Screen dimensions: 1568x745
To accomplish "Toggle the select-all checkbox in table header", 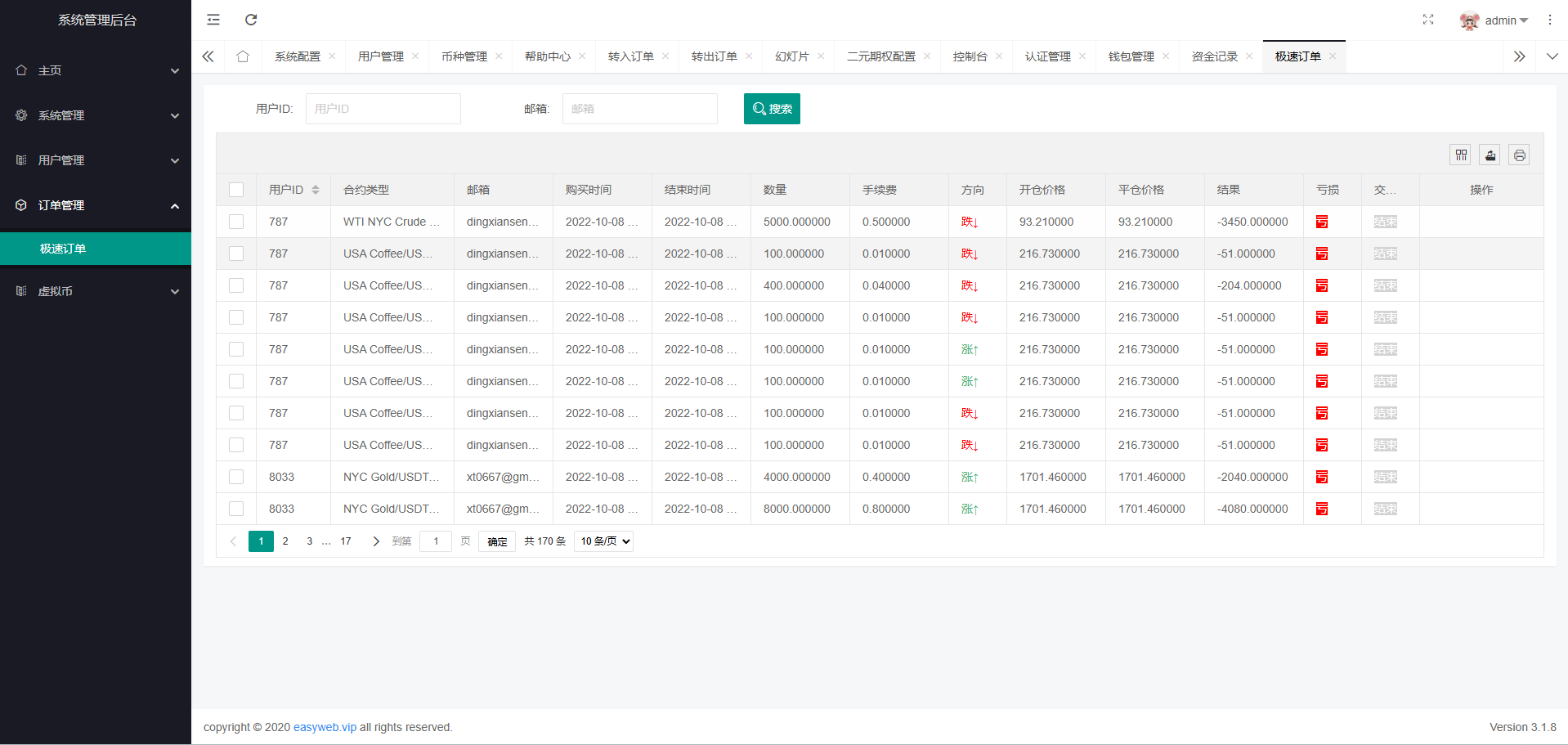I will (x=236, y=190).
